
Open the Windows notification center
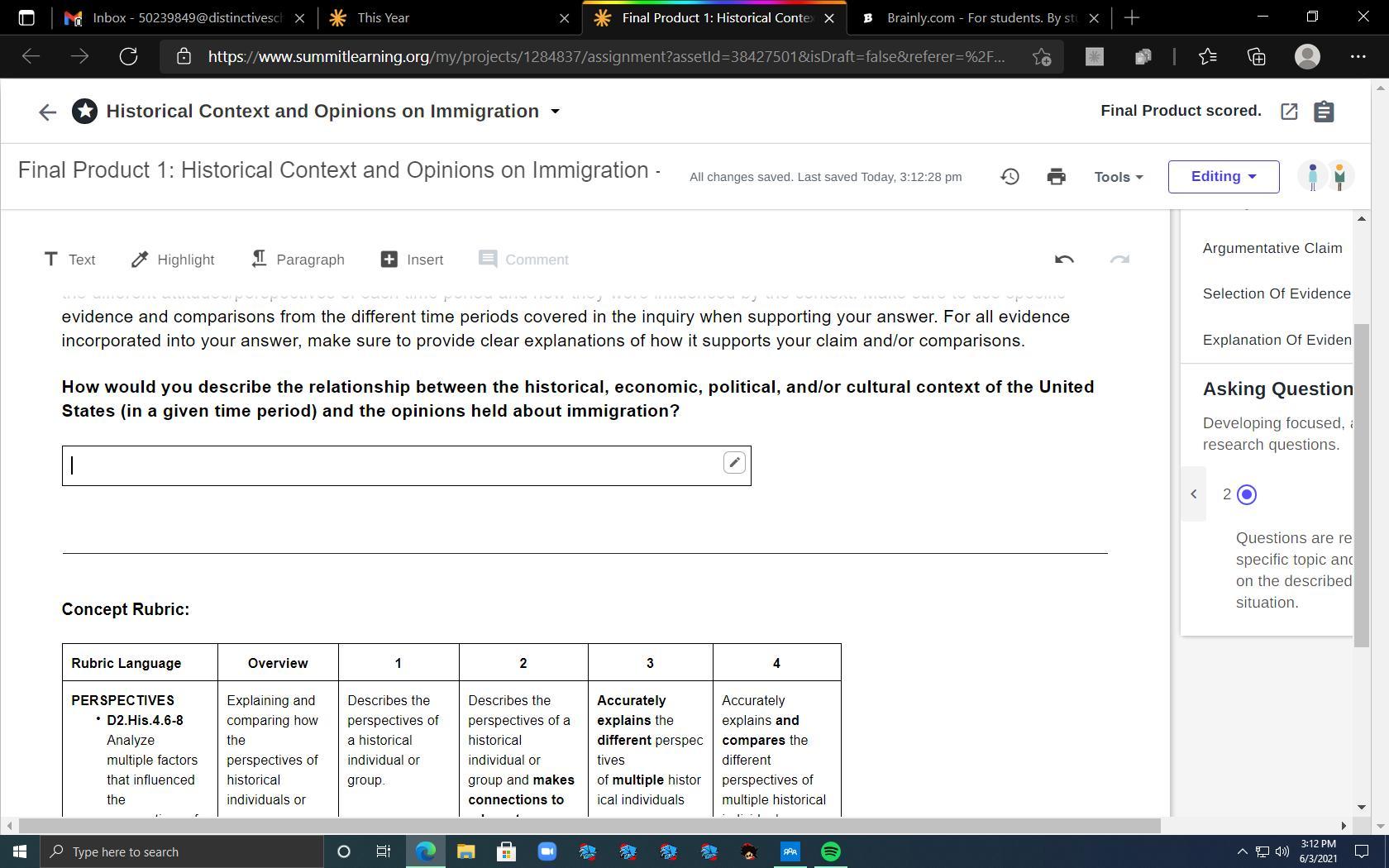point(1362,851)
